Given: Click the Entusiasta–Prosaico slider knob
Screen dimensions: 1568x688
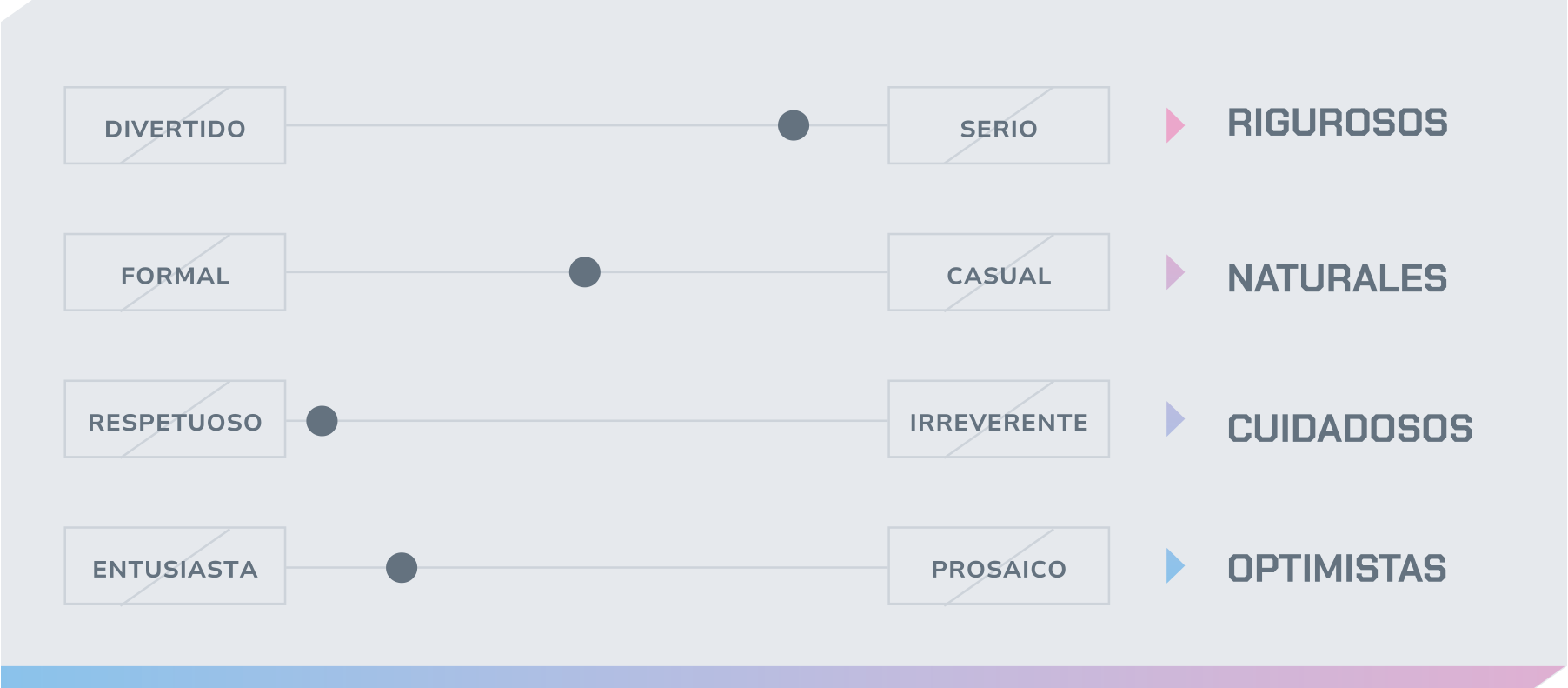Looking at the screenshot, I should (402, 568).
